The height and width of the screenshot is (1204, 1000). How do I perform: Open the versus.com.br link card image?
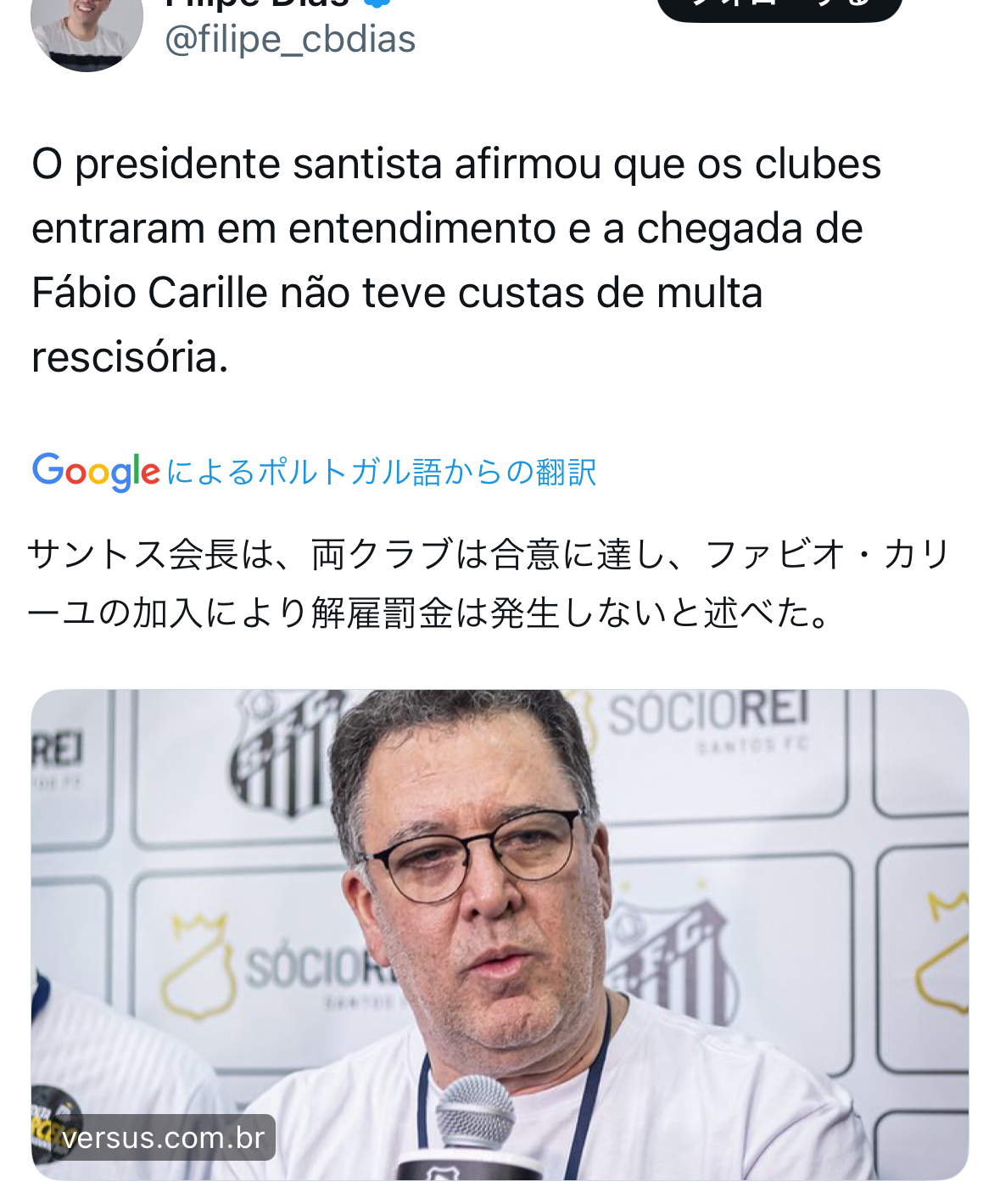point(500,934)
